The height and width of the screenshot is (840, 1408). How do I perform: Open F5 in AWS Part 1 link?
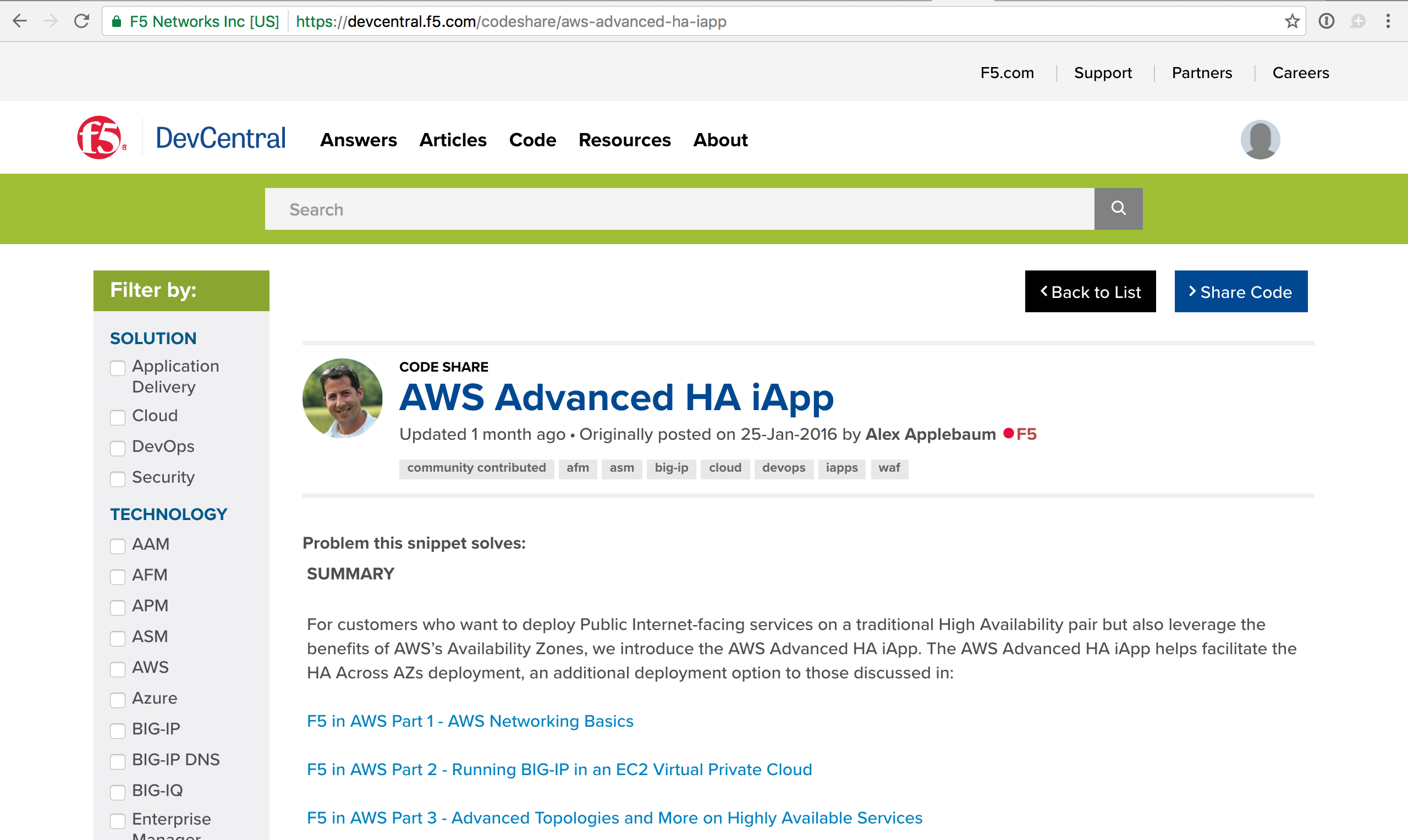pos(470,721)
